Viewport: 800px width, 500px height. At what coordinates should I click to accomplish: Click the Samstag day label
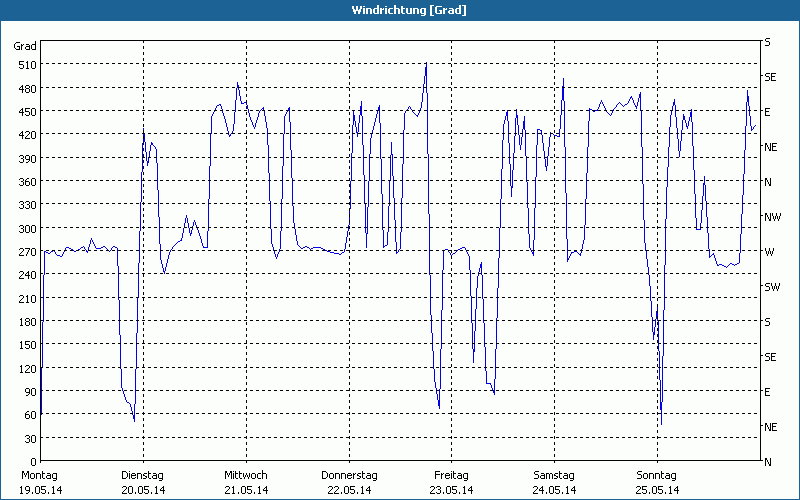click(553, 475)
